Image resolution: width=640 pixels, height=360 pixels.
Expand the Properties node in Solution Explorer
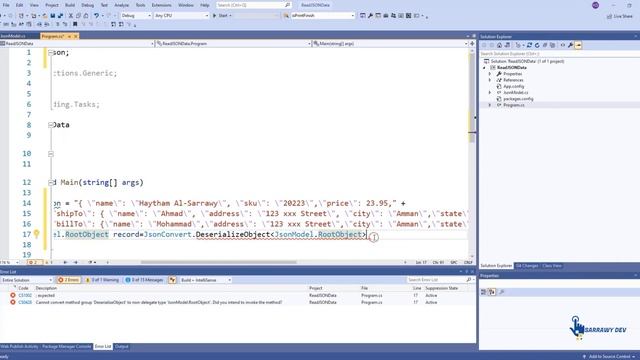pos(490,74)
